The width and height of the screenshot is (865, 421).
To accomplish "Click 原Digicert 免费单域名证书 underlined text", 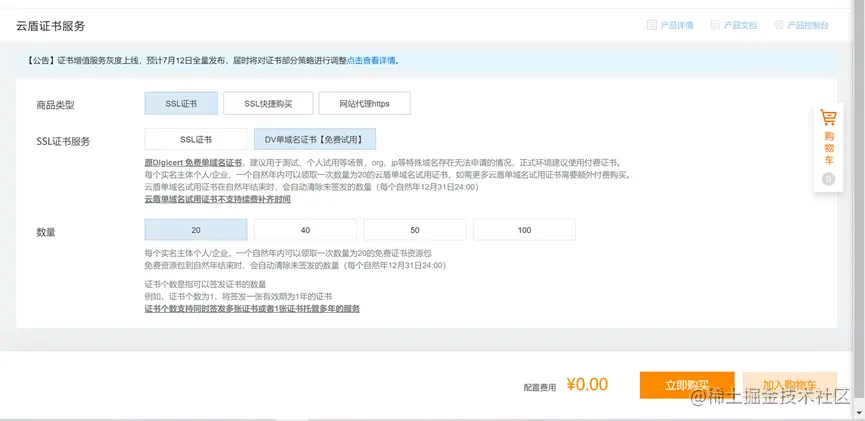I will (193, 163).
